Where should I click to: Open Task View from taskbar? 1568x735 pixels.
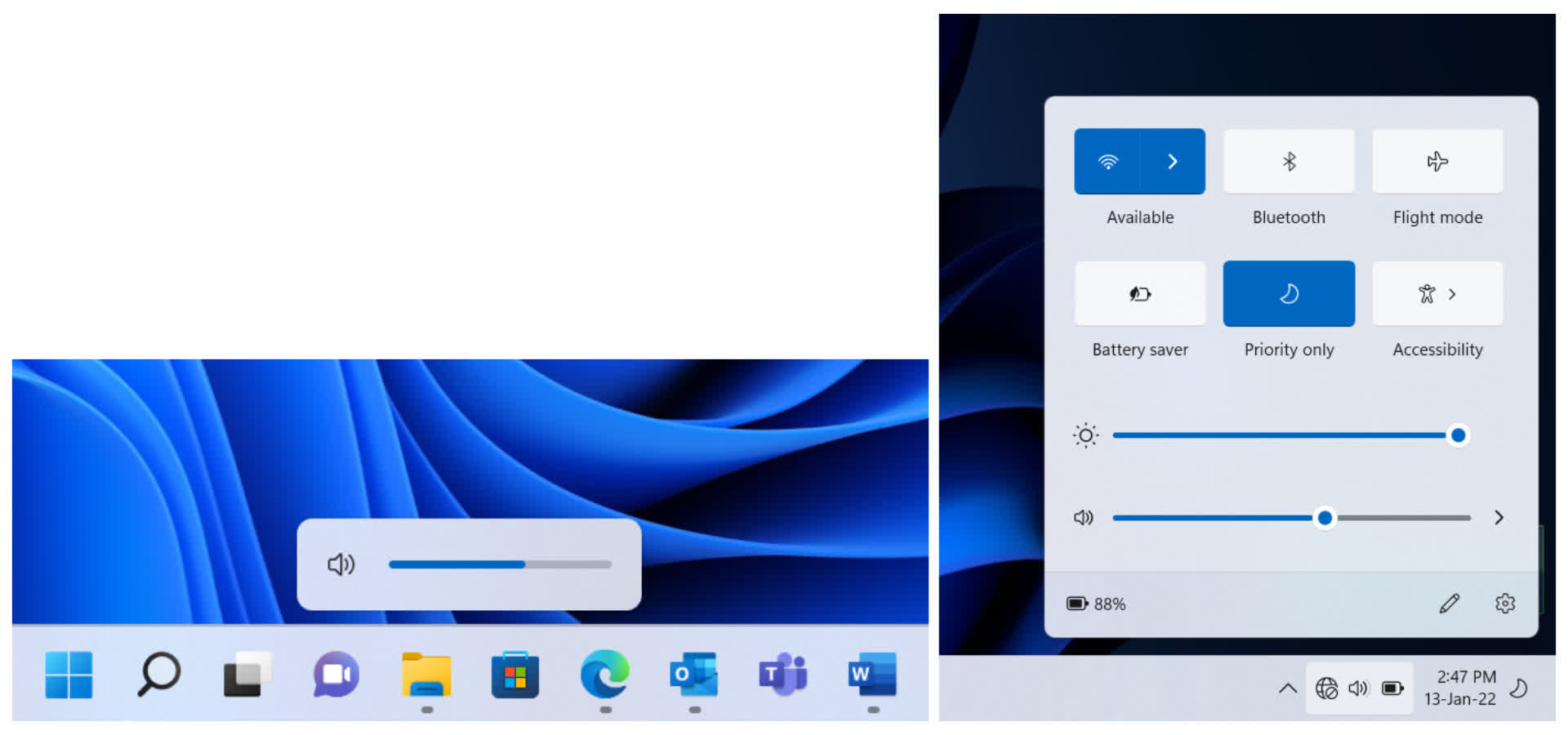click(247, 675)
